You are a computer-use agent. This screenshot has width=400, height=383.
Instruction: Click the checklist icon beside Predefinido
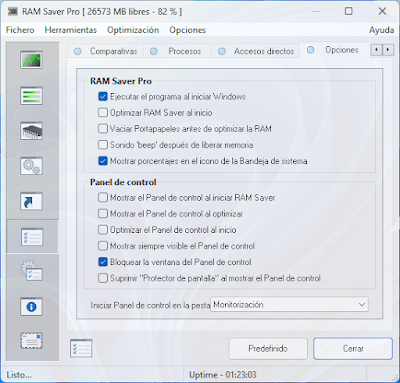[x=81, y=348]
